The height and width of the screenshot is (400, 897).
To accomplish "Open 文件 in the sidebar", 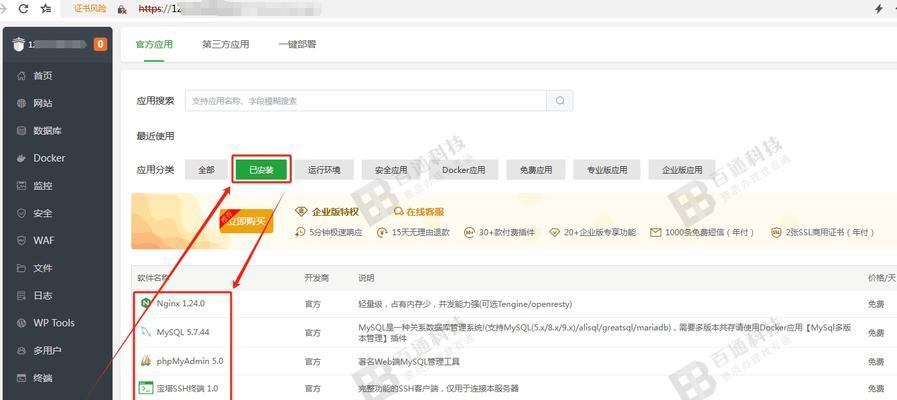I will pos(43,268).
